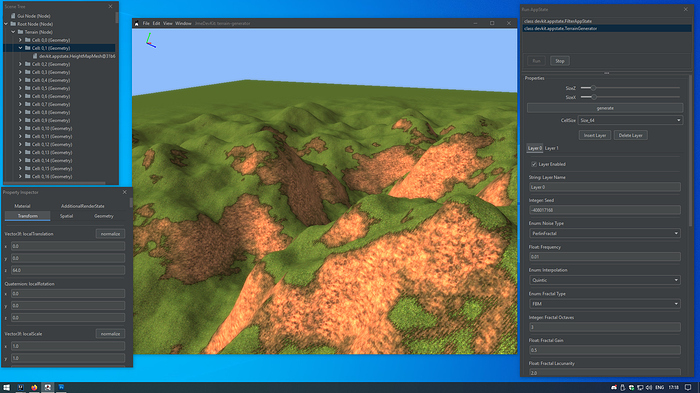Select the Terrain node folder icon
Screen dimensions: 700x393
21,32
